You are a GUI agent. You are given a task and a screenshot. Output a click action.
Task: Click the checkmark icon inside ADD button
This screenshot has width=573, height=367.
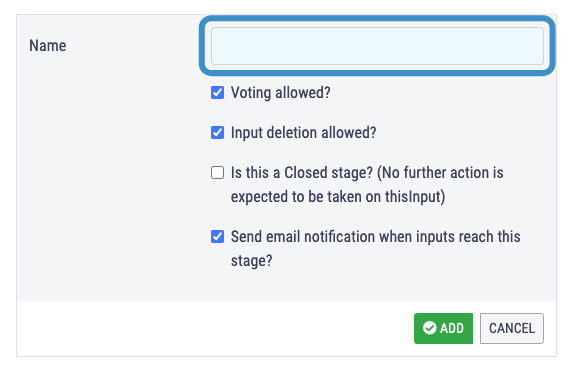(x=429, y=328)
